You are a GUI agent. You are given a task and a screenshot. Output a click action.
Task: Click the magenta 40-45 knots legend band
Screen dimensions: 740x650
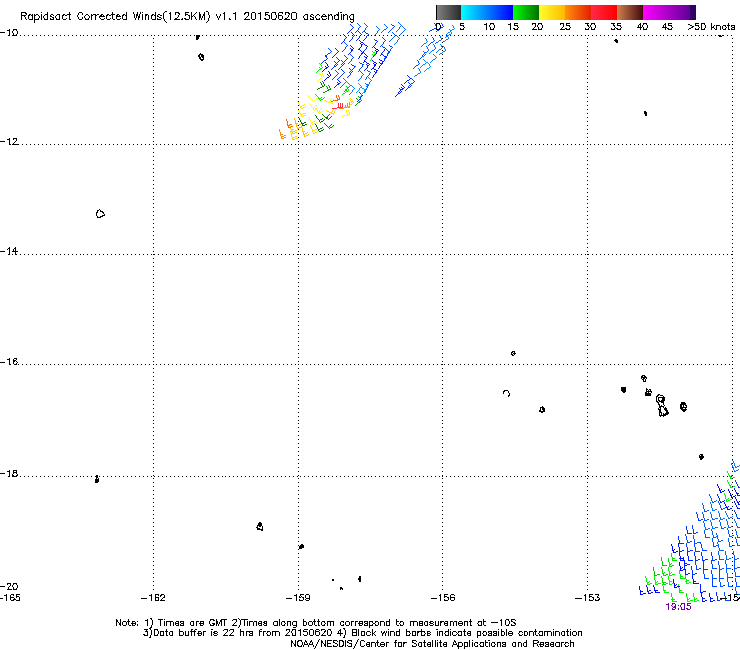[656, 12]
